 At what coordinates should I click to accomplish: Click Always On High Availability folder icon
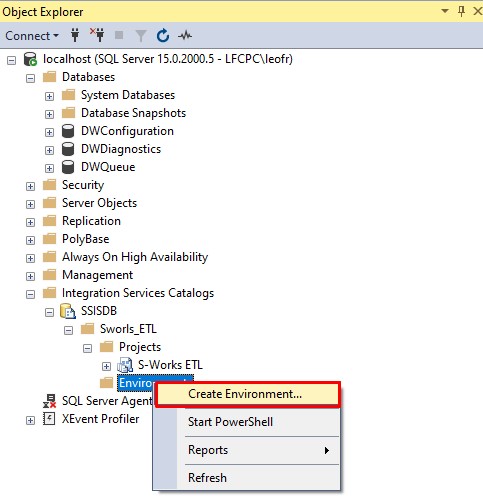49,257
